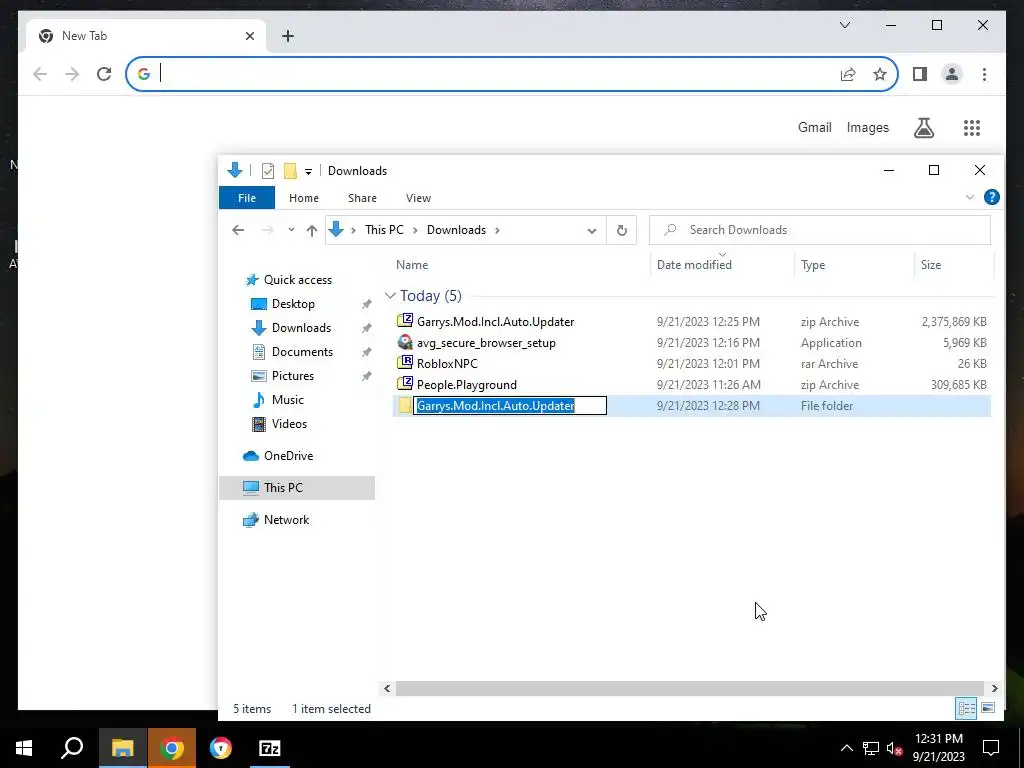The height and width of the screenshot is (768, 1024).
Task: Open the Gmail link
Action: pos(814,127)
